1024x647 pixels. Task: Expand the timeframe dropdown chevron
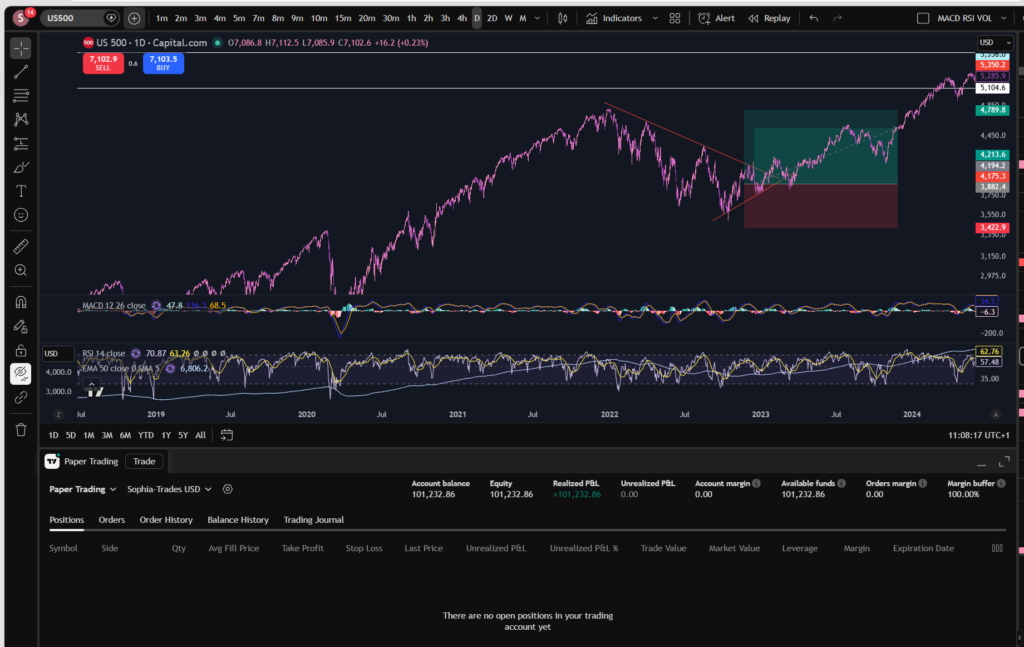point(537,18)
